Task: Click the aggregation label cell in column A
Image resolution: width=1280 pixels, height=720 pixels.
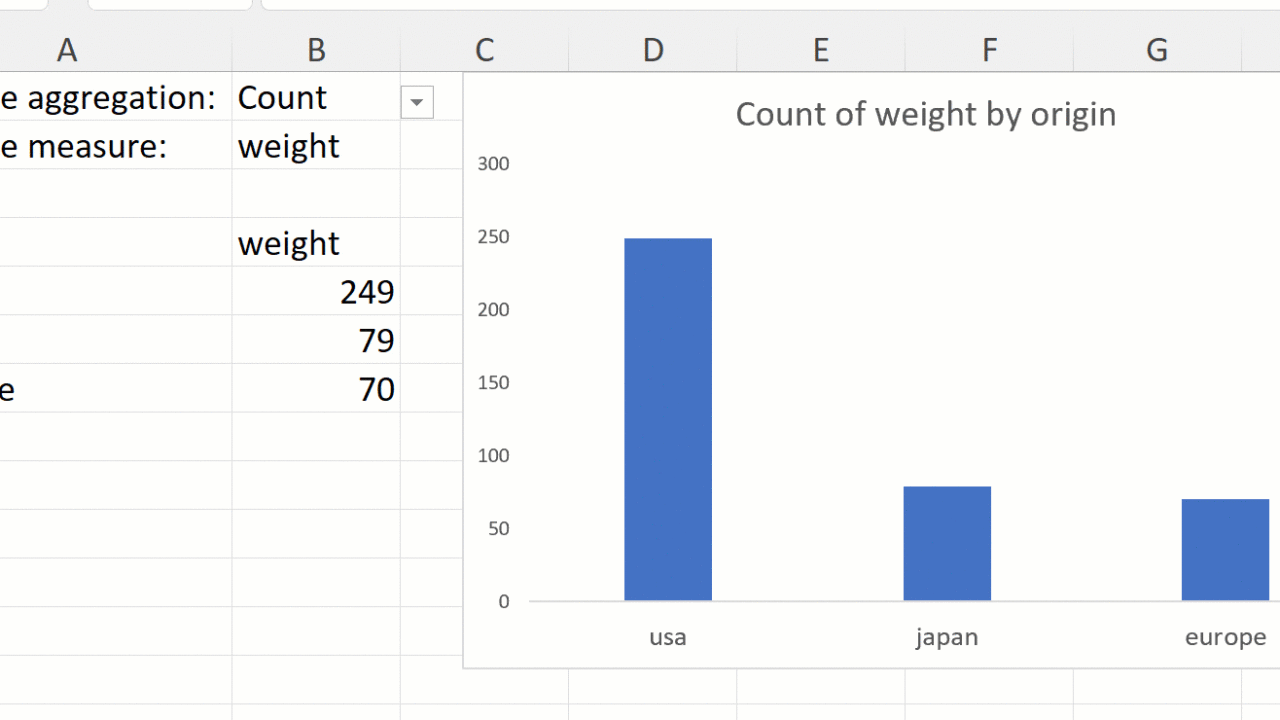Action: coord(110,98)
